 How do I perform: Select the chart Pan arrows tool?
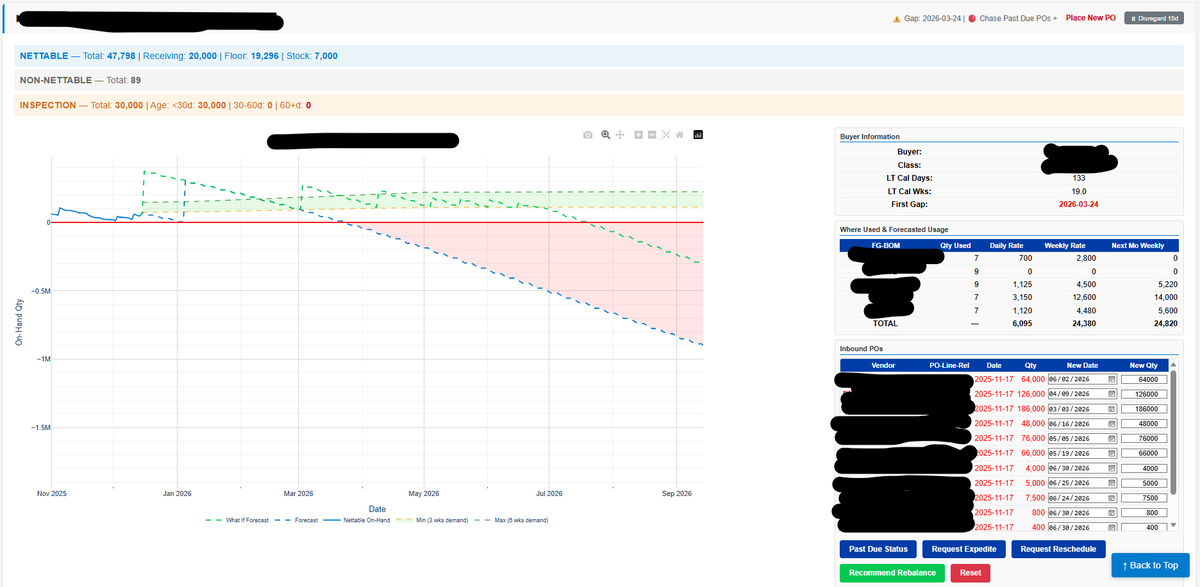click(x=620, y=134)
